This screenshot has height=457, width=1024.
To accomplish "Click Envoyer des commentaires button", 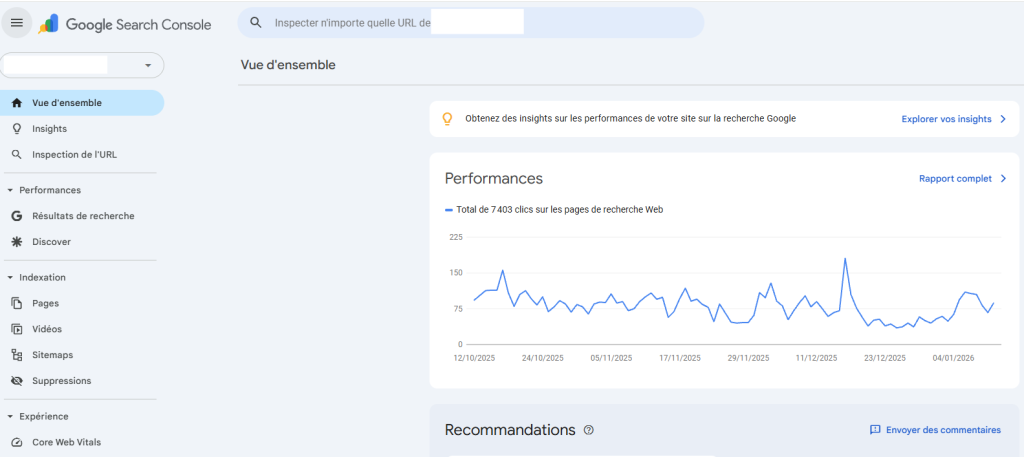I will point(935,430).
